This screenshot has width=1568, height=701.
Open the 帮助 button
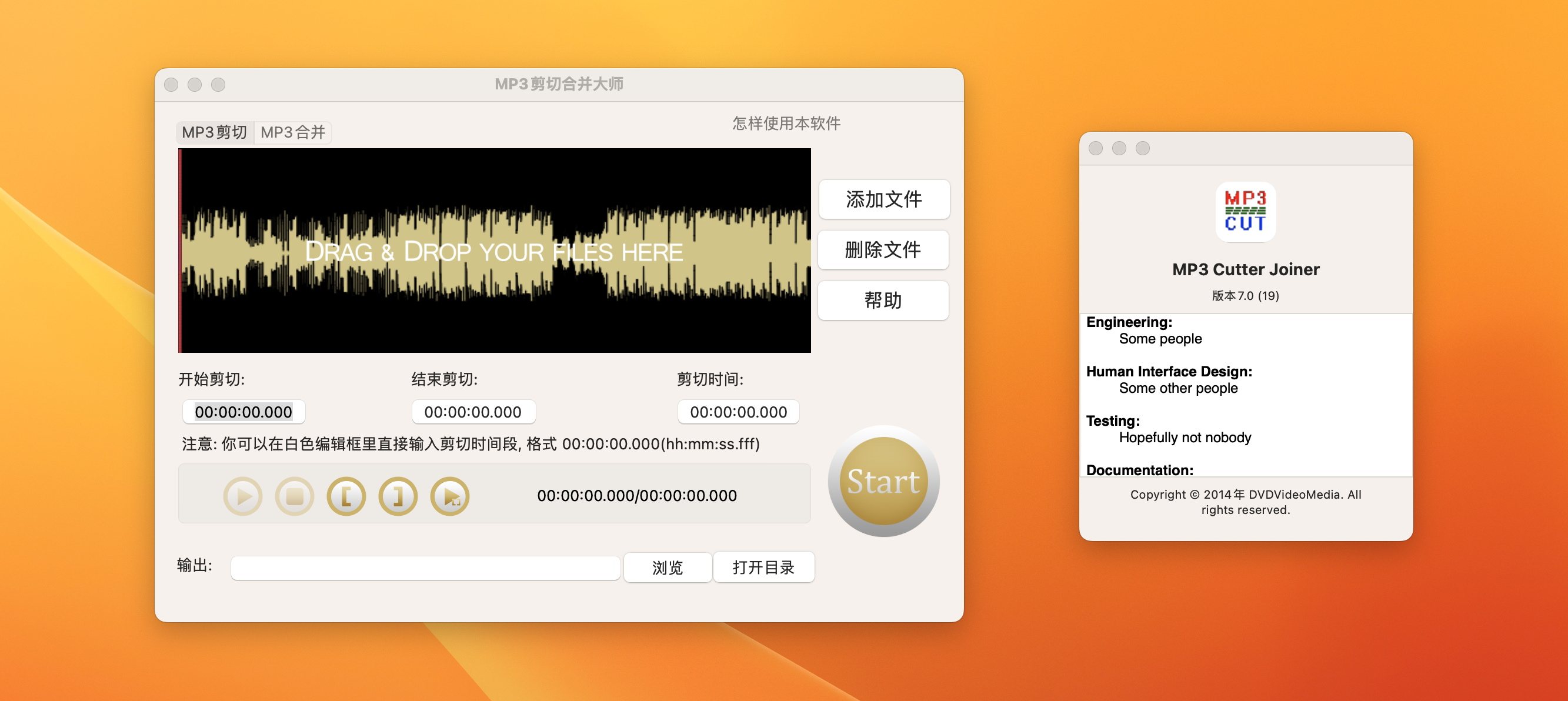pyautogui.click(x=883, y=301)
